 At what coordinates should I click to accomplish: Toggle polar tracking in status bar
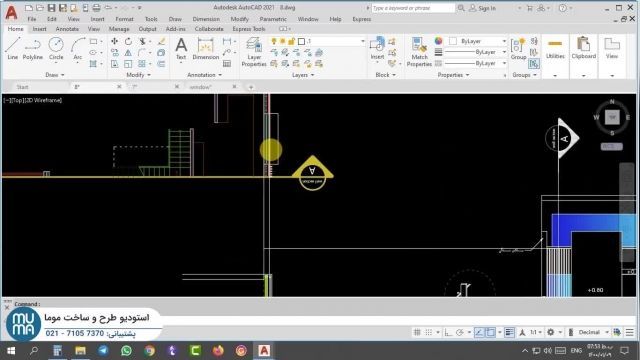pyautogui.click(x=460, y=332)
